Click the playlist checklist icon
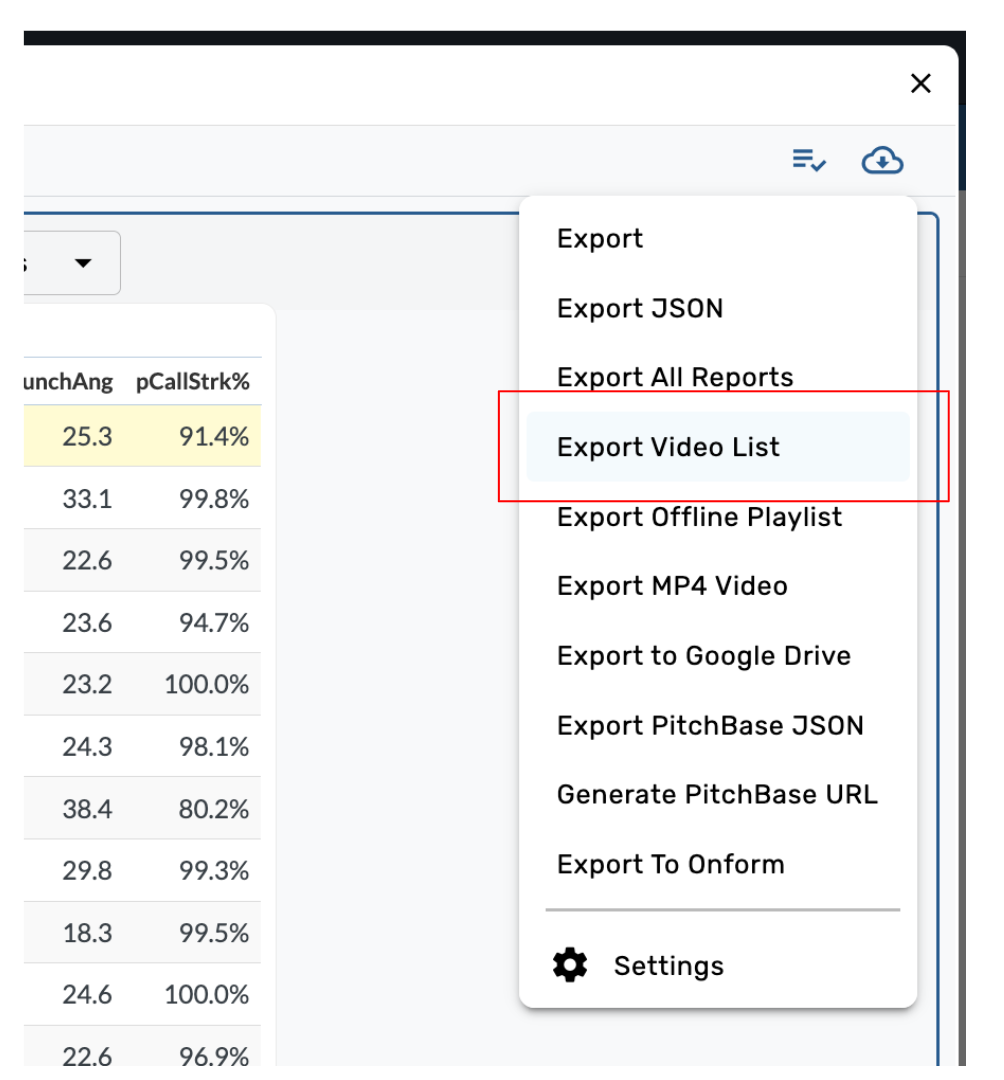Viewport: 1004px width, 1080px height. tap(809, 160)
